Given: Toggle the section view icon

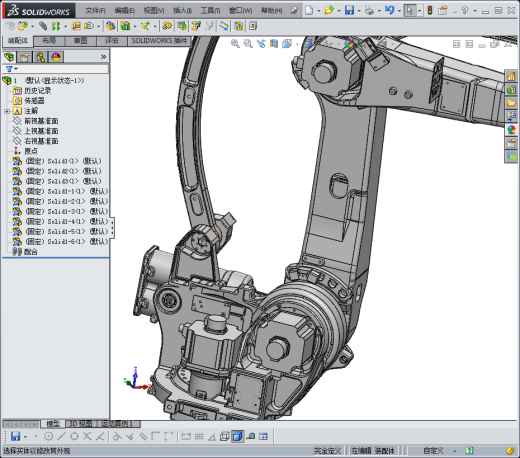Looking at the screenshot, I should pos(274,44).
